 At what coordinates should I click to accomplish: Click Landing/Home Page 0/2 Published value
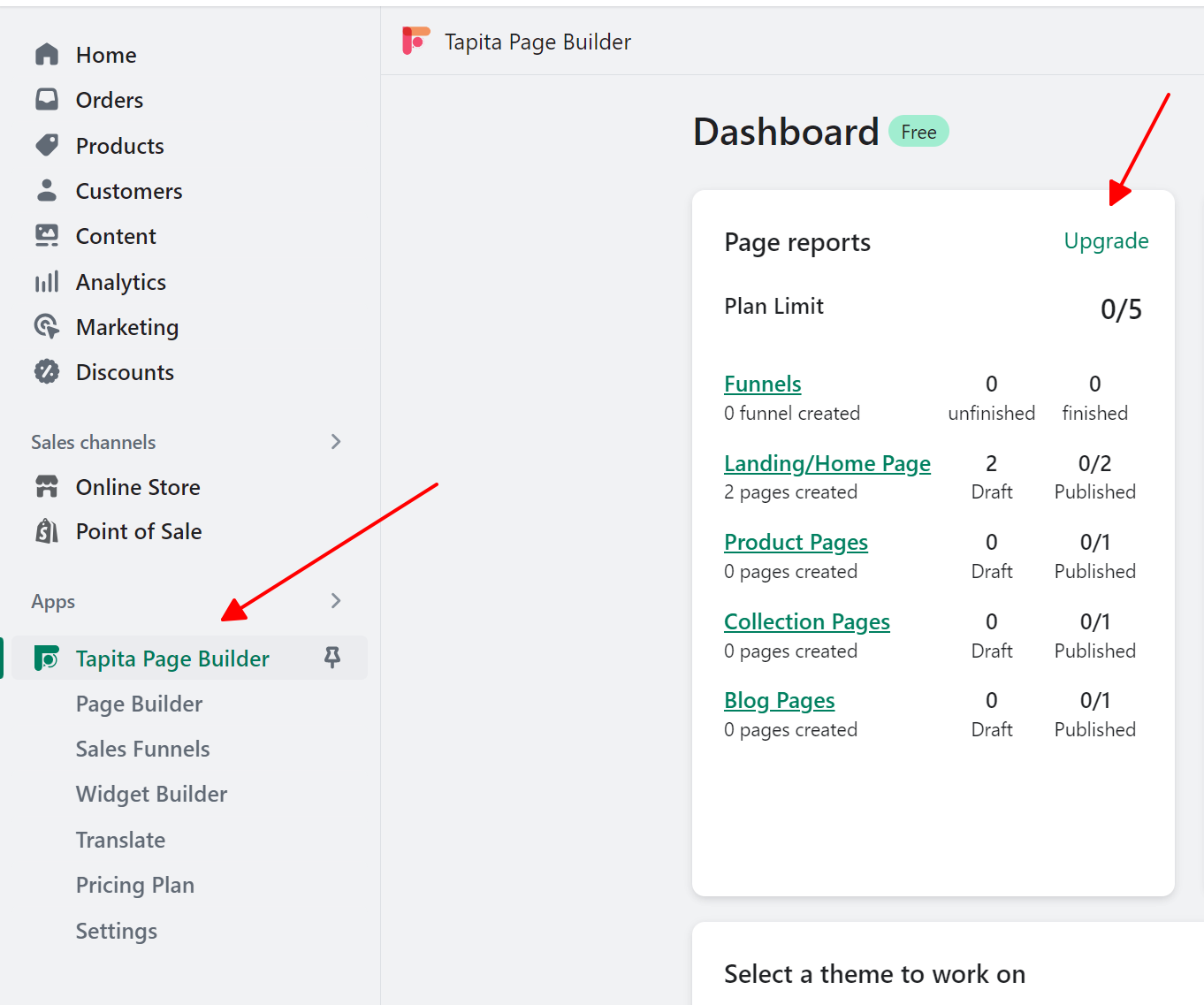coord(1094,463)
